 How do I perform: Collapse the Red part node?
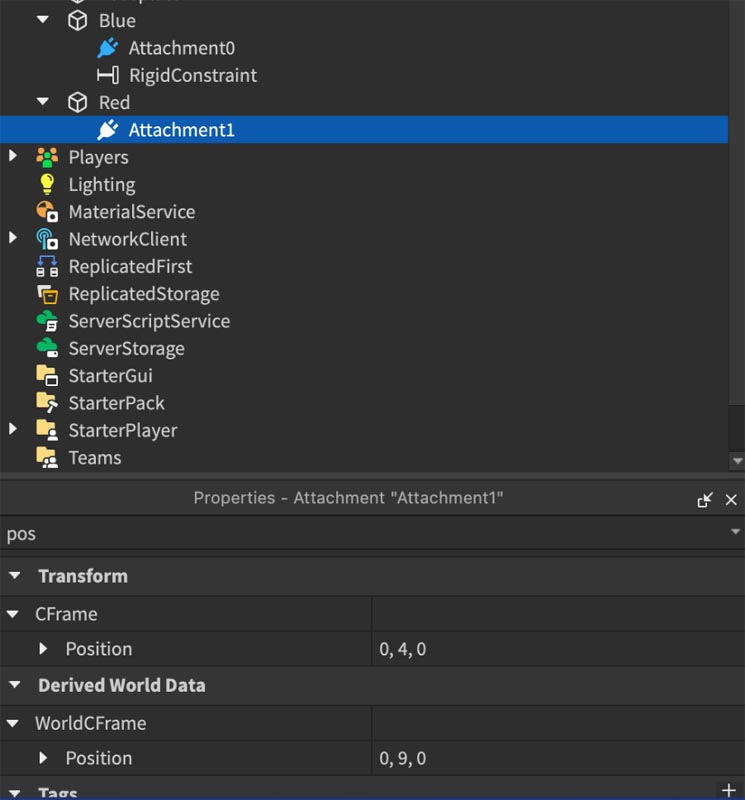(43, 102)
